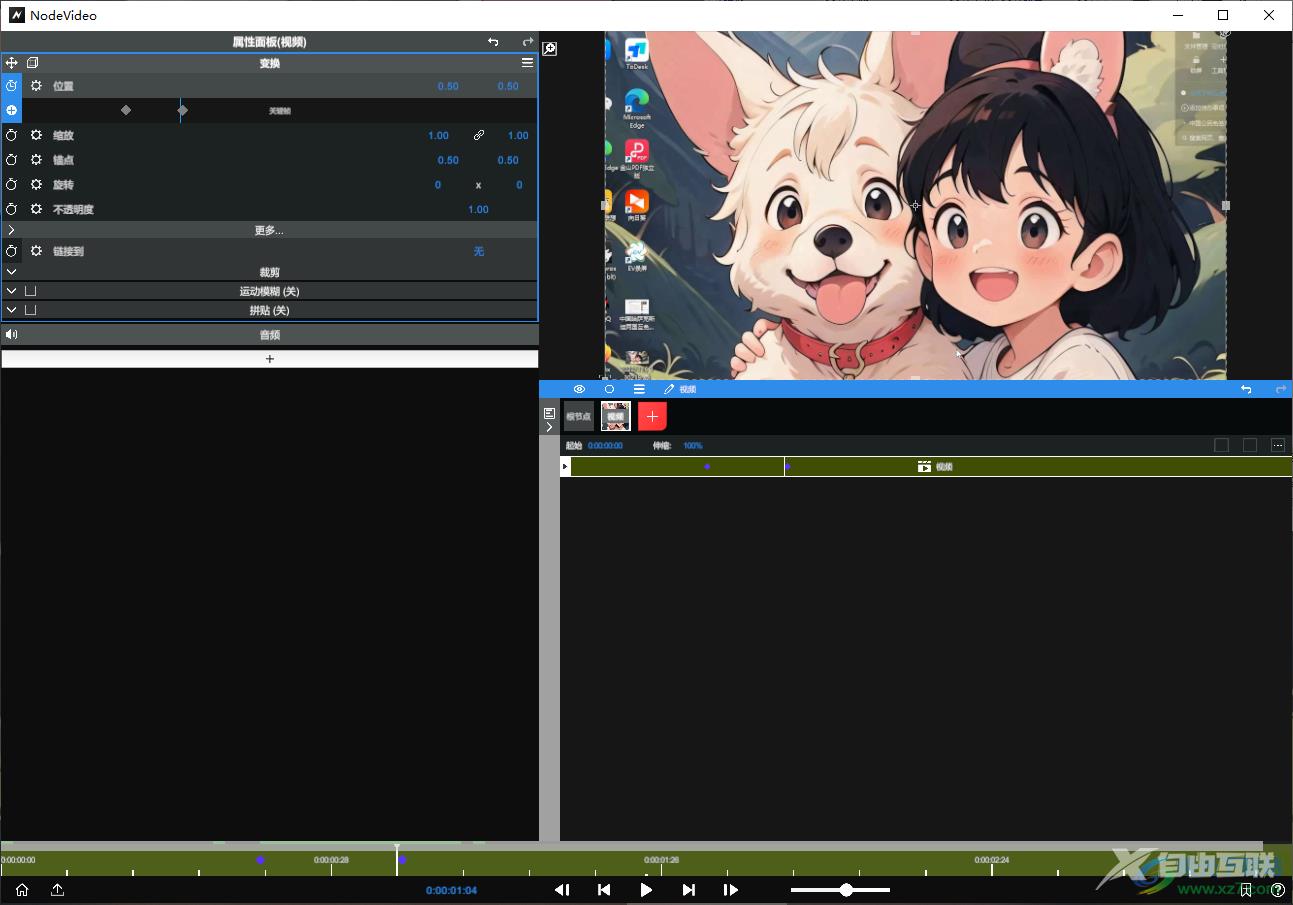This screenshot has width=1293, height=905.
Task: Open the gear settings for 不透明度
Action: 36,210
